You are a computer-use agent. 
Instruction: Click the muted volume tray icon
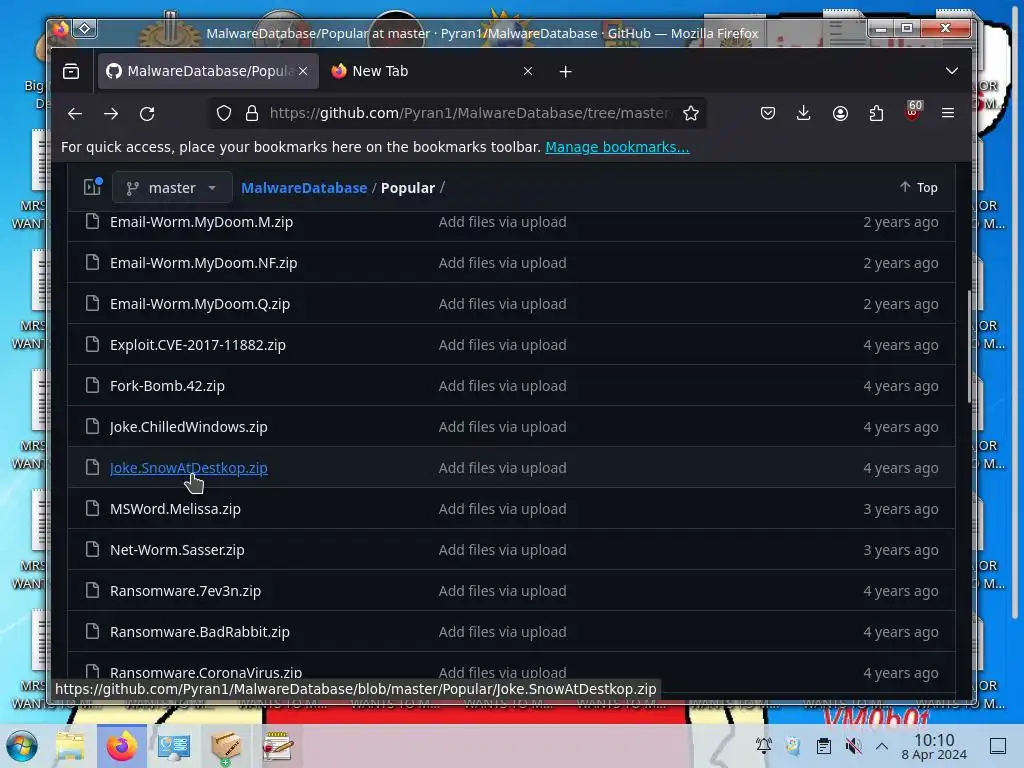(x=853, y=746)
